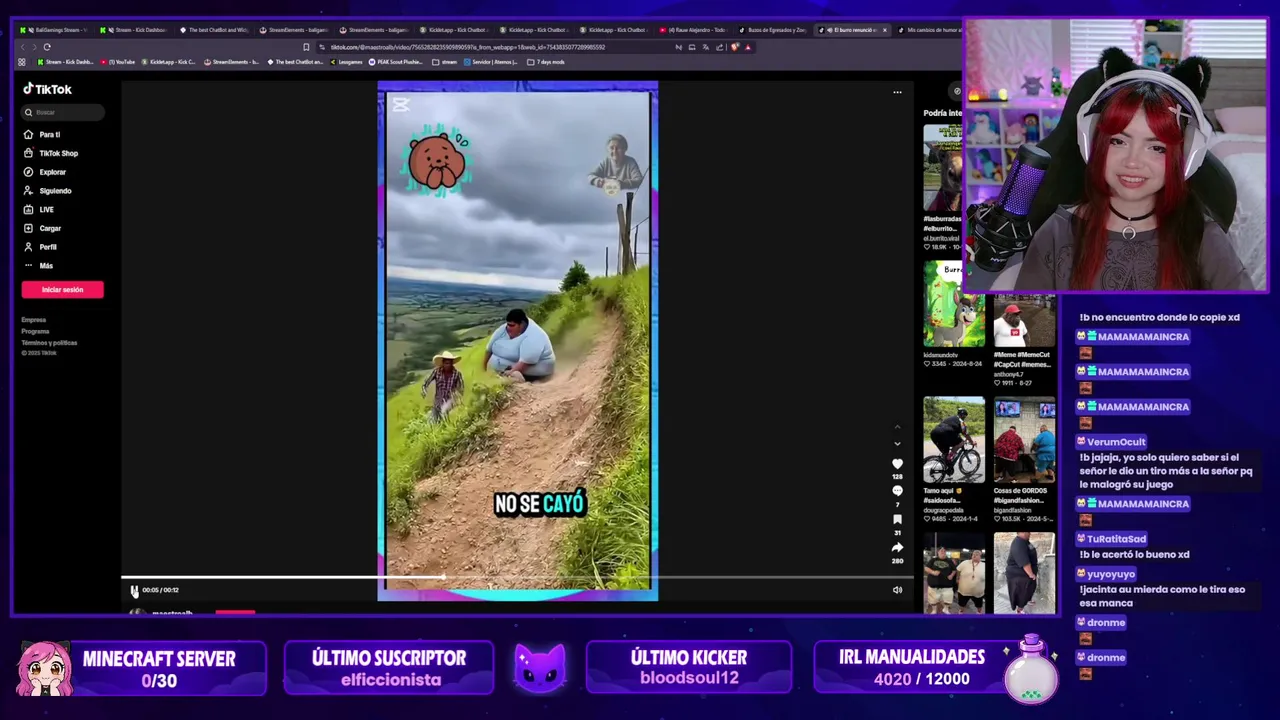The image size is (1280, 720).
Task: Open the 7 days mods bookmarks folder
Action: 546,62
